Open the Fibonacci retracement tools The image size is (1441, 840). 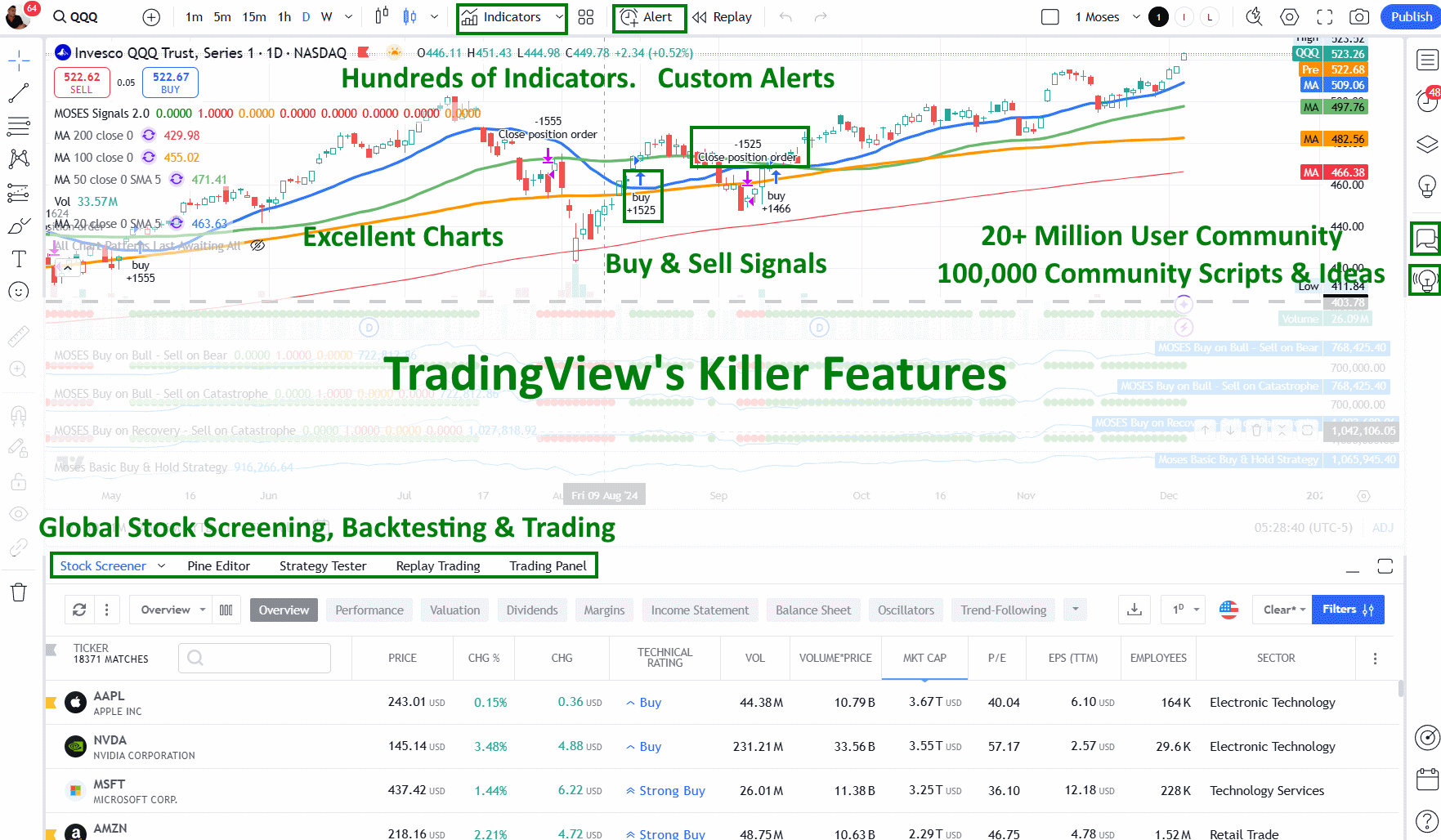tap(19, 127)
